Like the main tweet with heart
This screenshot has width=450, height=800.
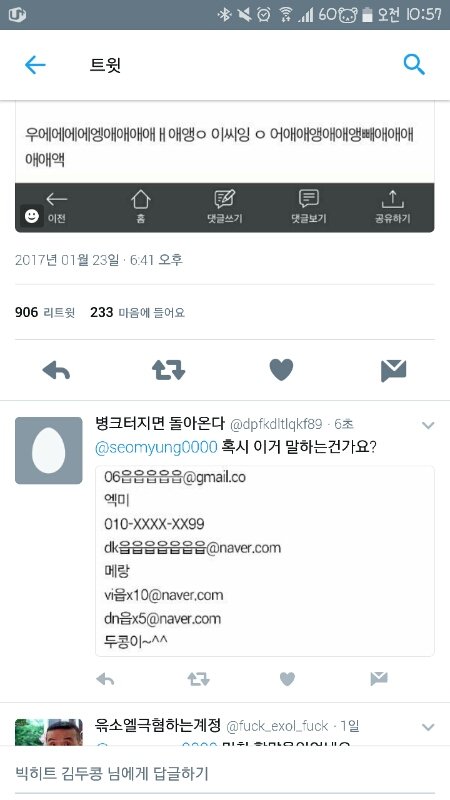click(x=281, y=370)
